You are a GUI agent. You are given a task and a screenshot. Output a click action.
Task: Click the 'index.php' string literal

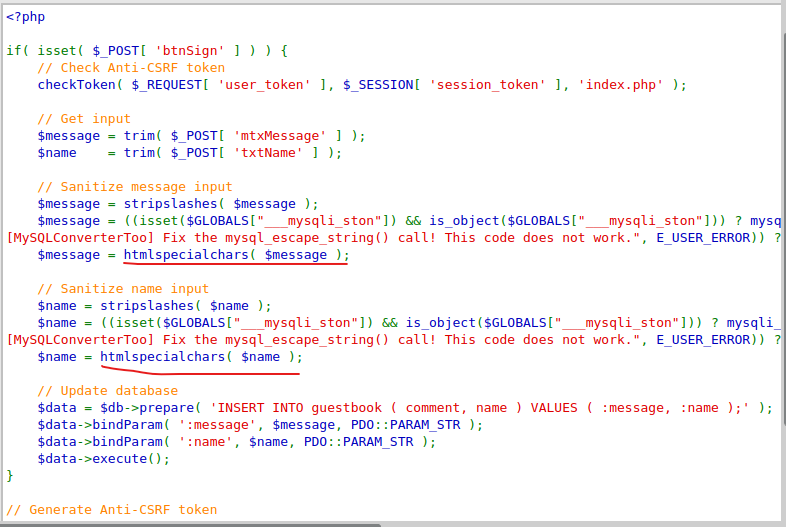pos(621,85)
